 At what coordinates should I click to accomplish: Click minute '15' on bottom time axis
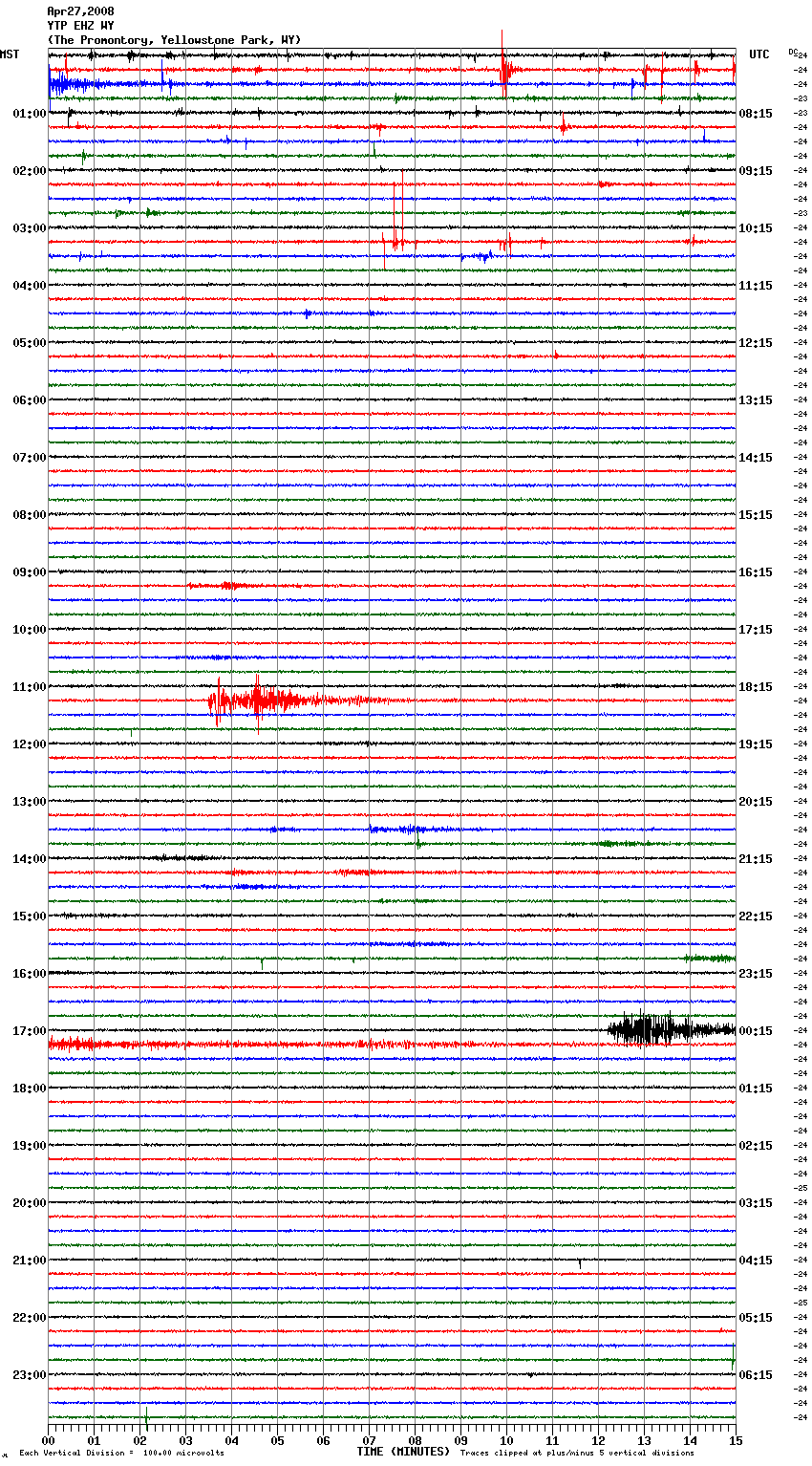[736, 1439]
